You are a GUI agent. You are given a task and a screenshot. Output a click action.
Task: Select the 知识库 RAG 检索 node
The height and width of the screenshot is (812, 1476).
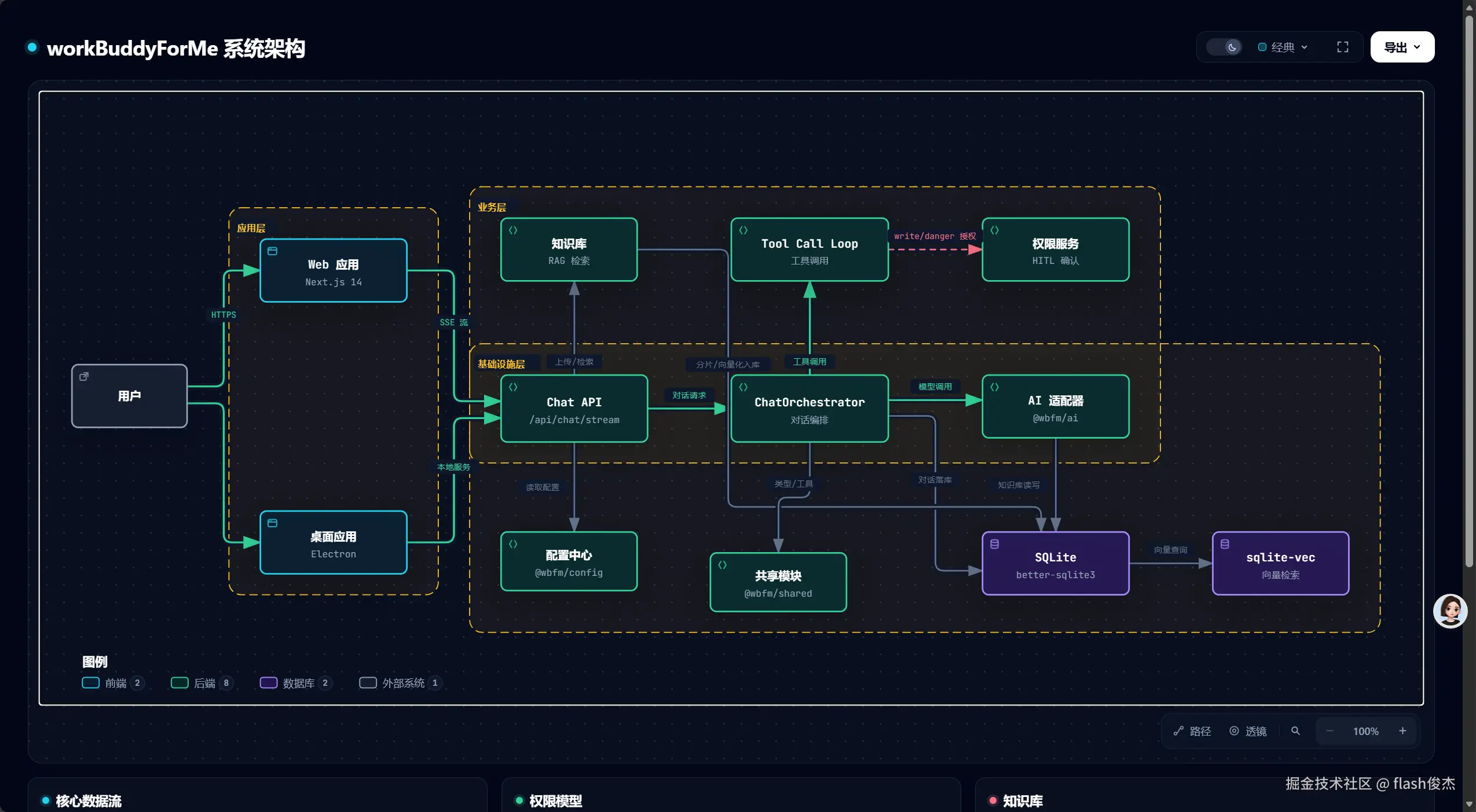point(569,250)
